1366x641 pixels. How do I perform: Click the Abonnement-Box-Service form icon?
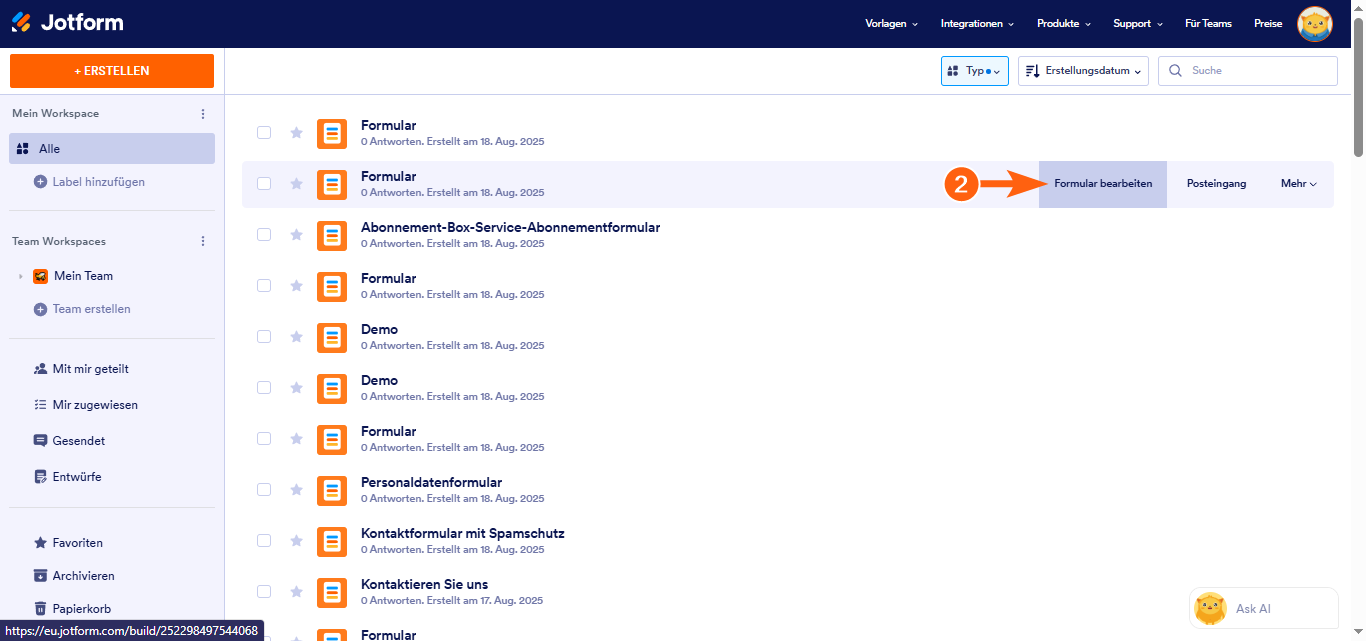point(332,235)
